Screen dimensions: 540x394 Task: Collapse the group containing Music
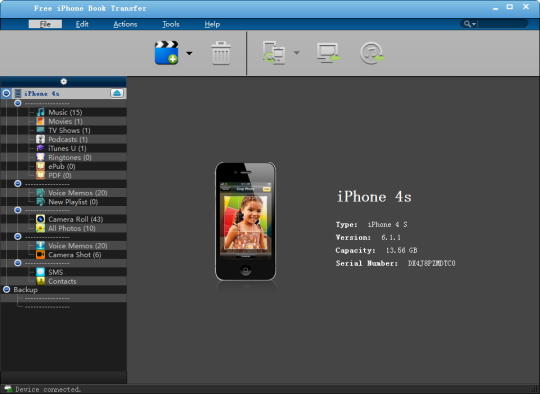click(18, 103)
